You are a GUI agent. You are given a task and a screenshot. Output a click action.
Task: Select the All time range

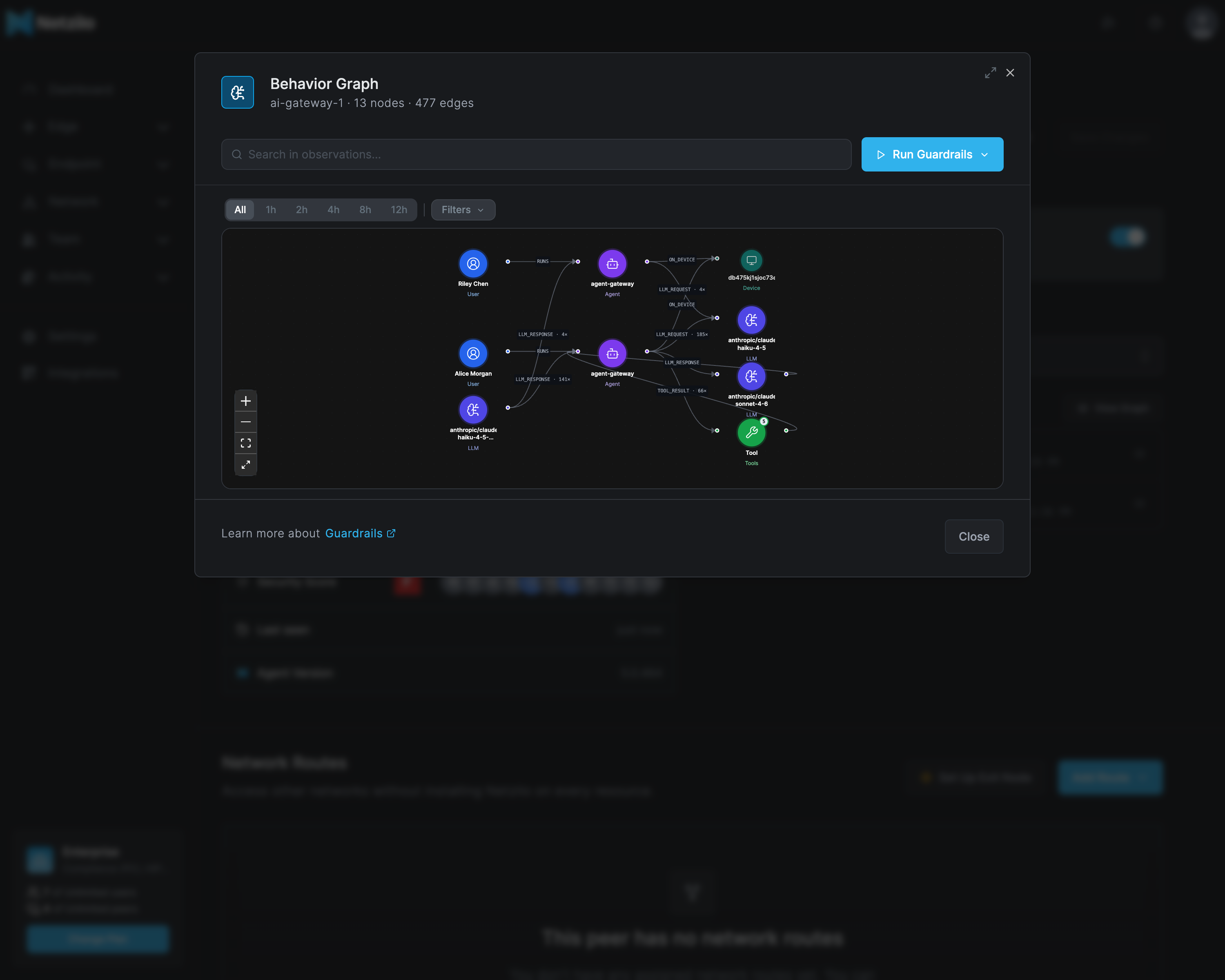[241, 209]
